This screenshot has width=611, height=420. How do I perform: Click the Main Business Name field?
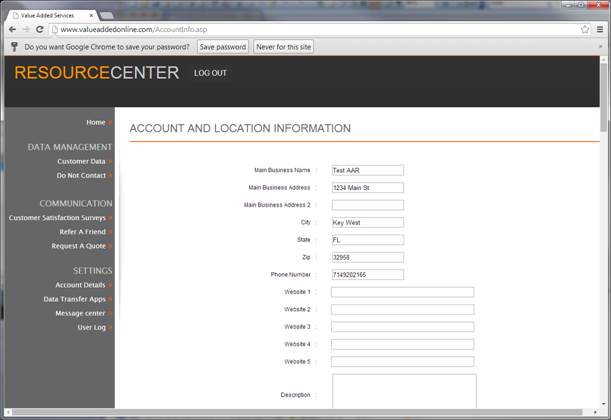[367, 170]
